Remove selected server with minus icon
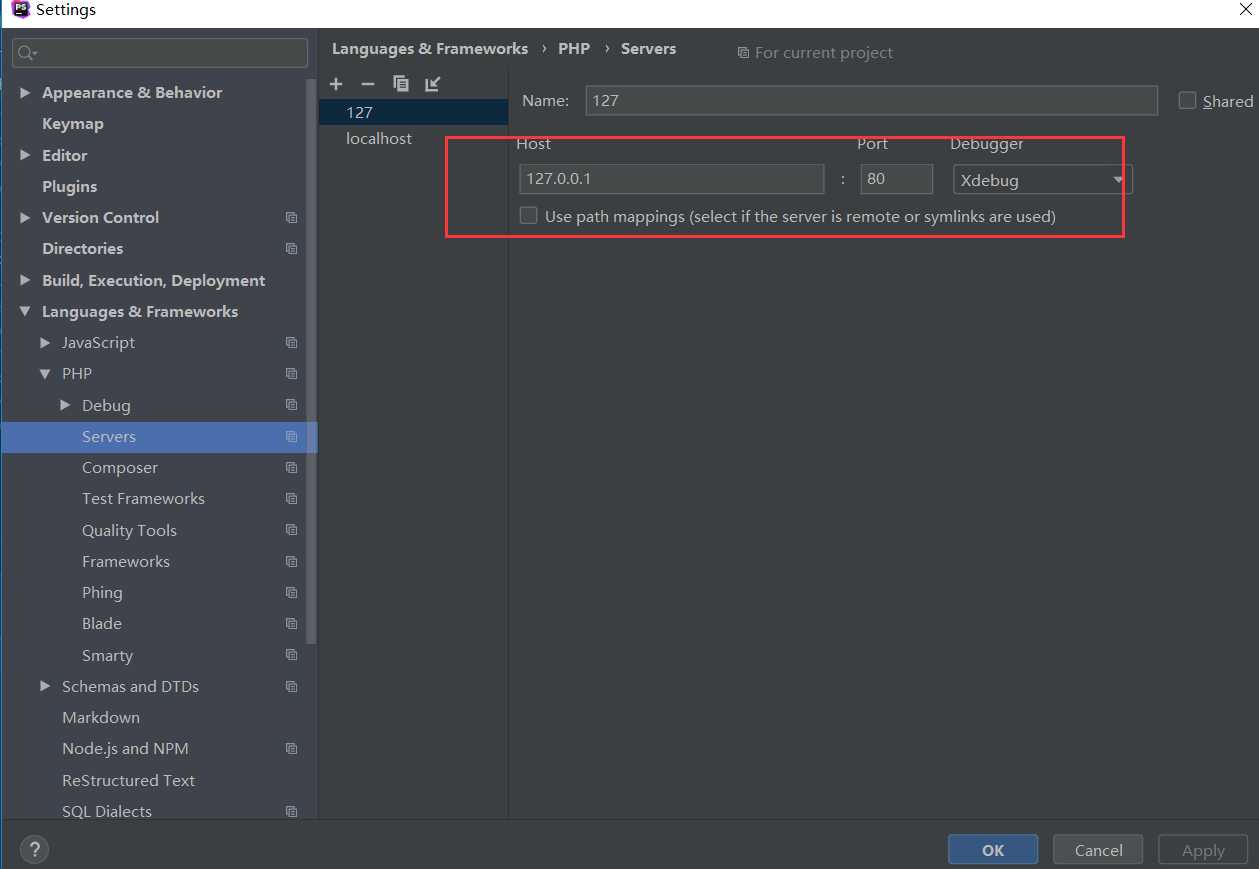The height and width of the screenshot is (869, 1259). tap(368, 84)
